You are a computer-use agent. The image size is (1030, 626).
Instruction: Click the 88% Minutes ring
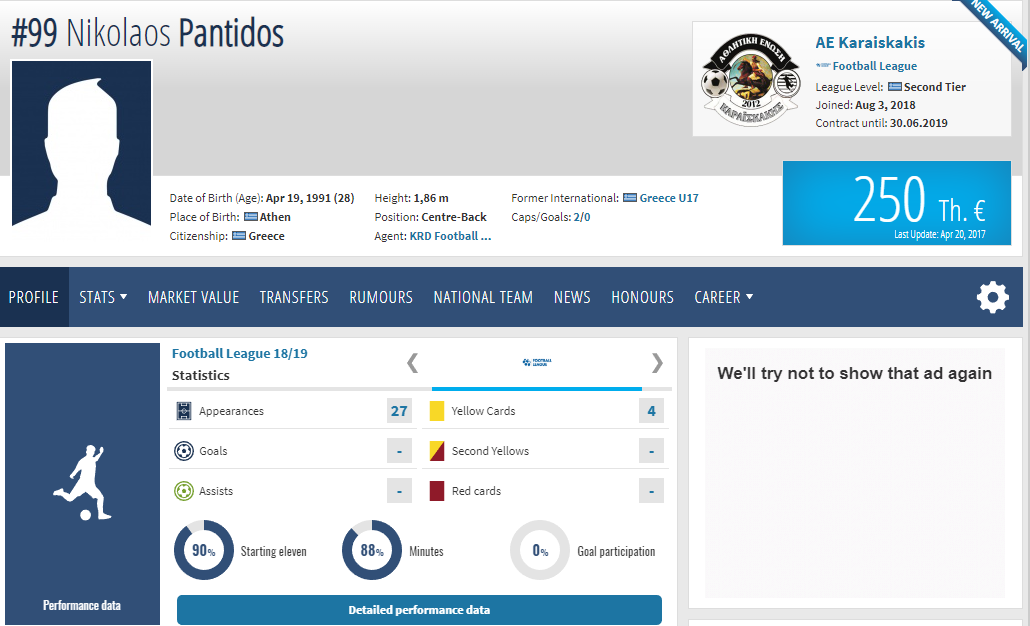tap(372, 550)
